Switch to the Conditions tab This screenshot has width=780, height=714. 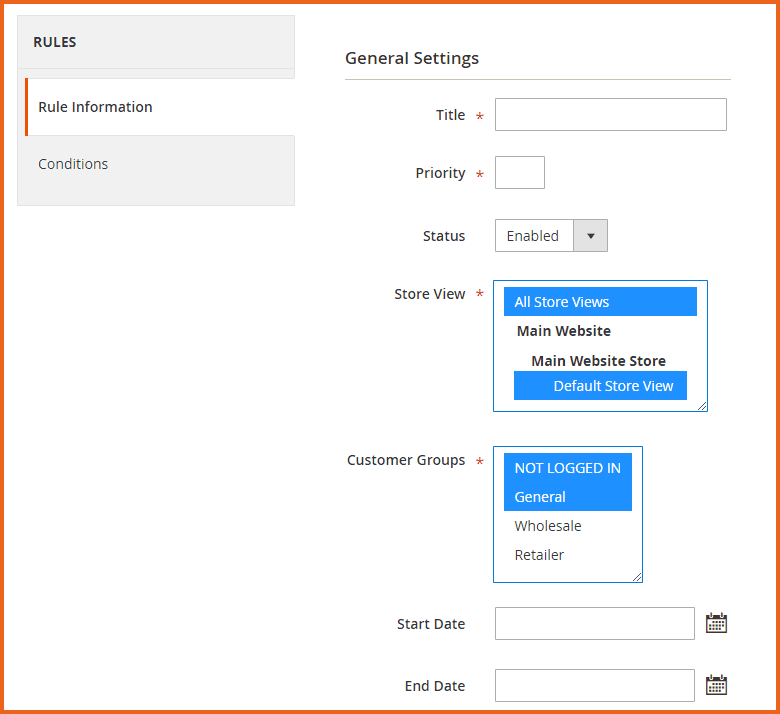[73, 164]
